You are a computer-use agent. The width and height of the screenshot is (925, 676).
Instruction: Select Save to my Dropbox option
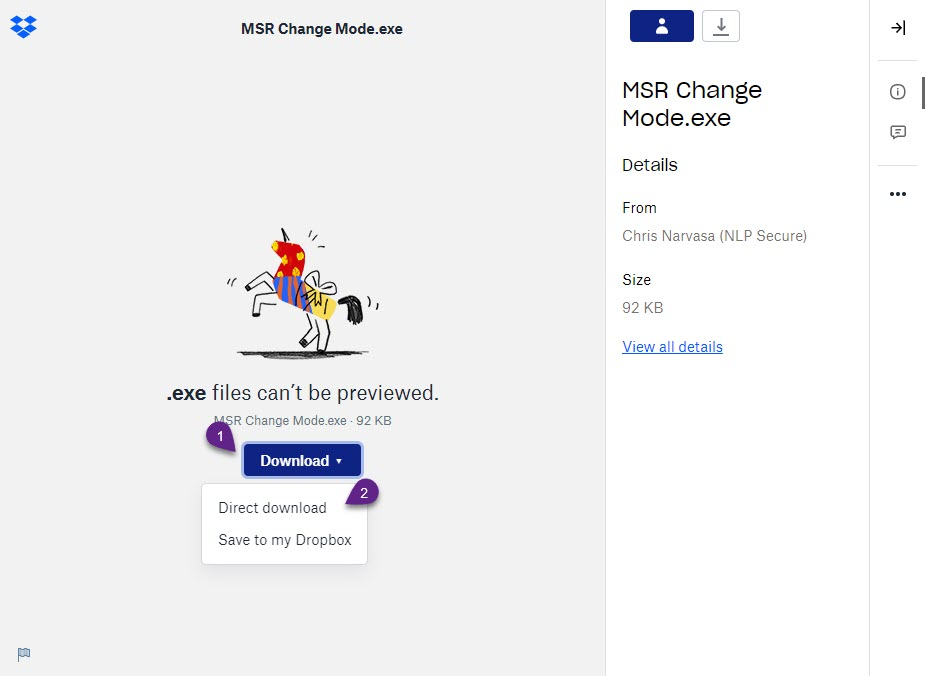(284, 540)
